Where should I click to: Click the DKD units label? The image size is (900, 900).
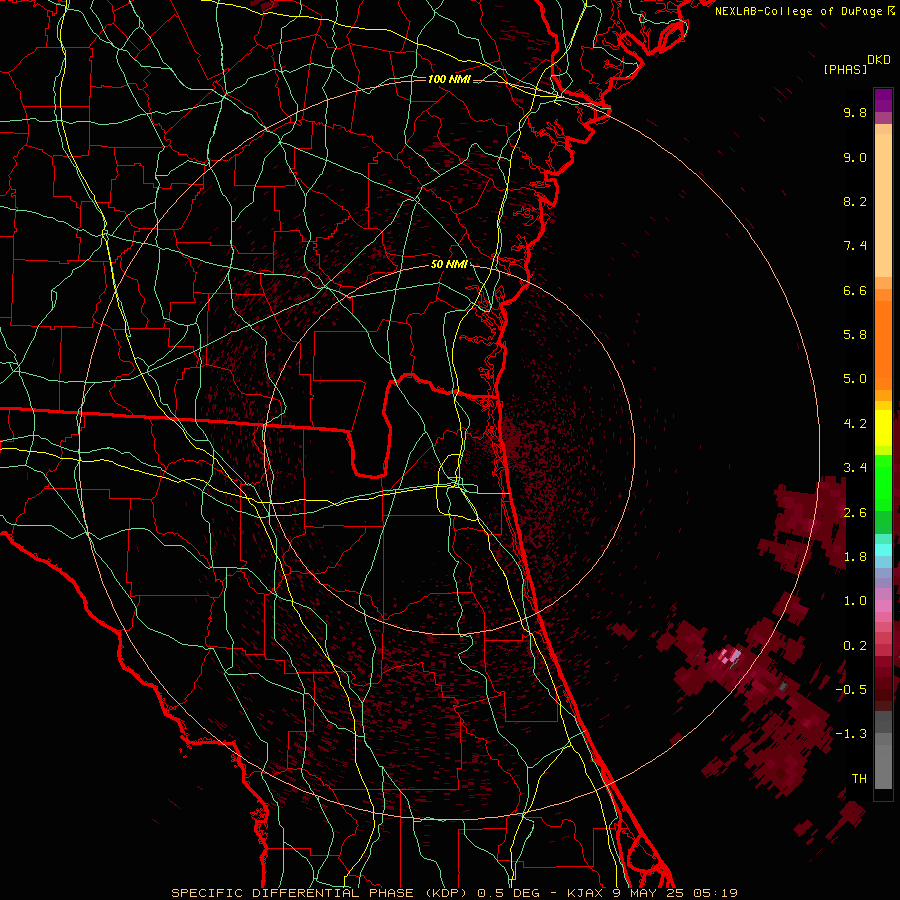click(879, 60)
